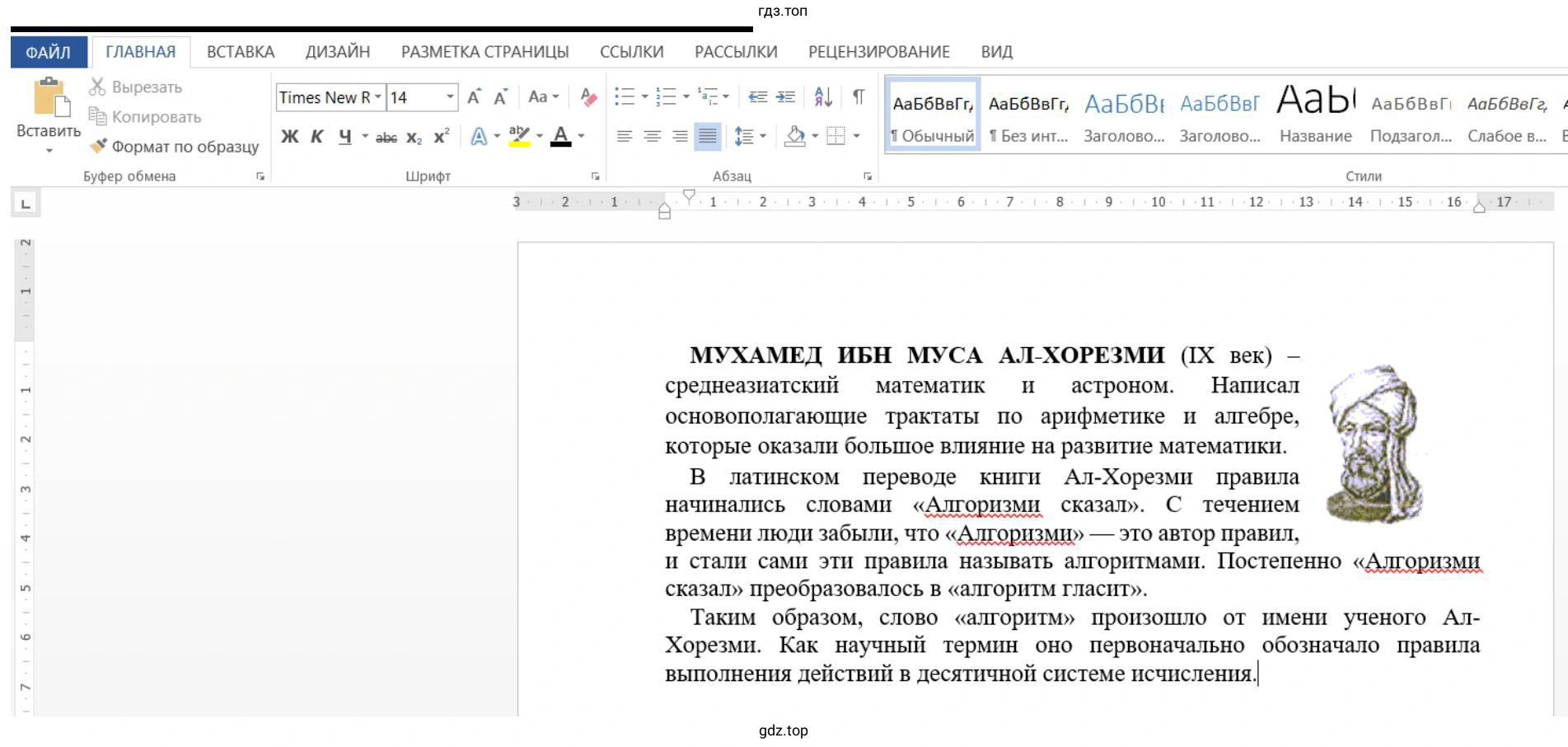Open the ФАЙЛ tab
This screenshot has height=747, width=1568.
(x=48, y=52)
